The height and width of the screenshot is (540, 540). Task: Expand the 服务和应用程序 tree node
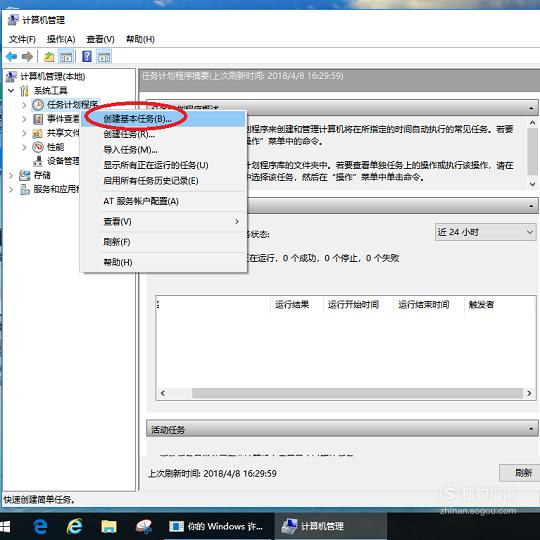(x=11, y=189)
